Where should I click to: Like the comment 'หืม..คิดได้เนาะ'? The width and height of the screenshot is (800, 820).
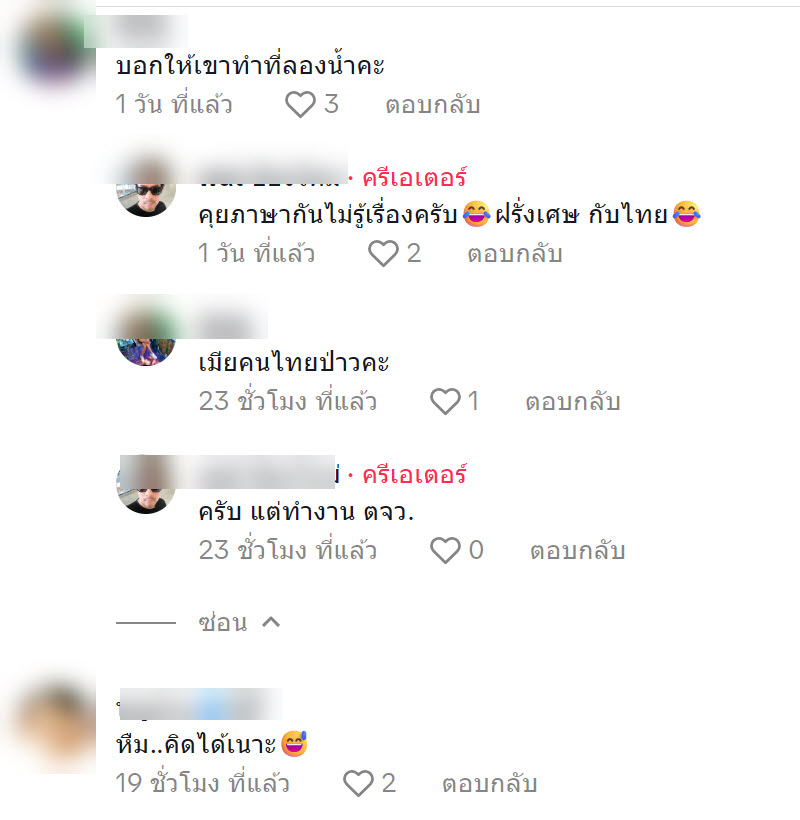coord(358,783)
